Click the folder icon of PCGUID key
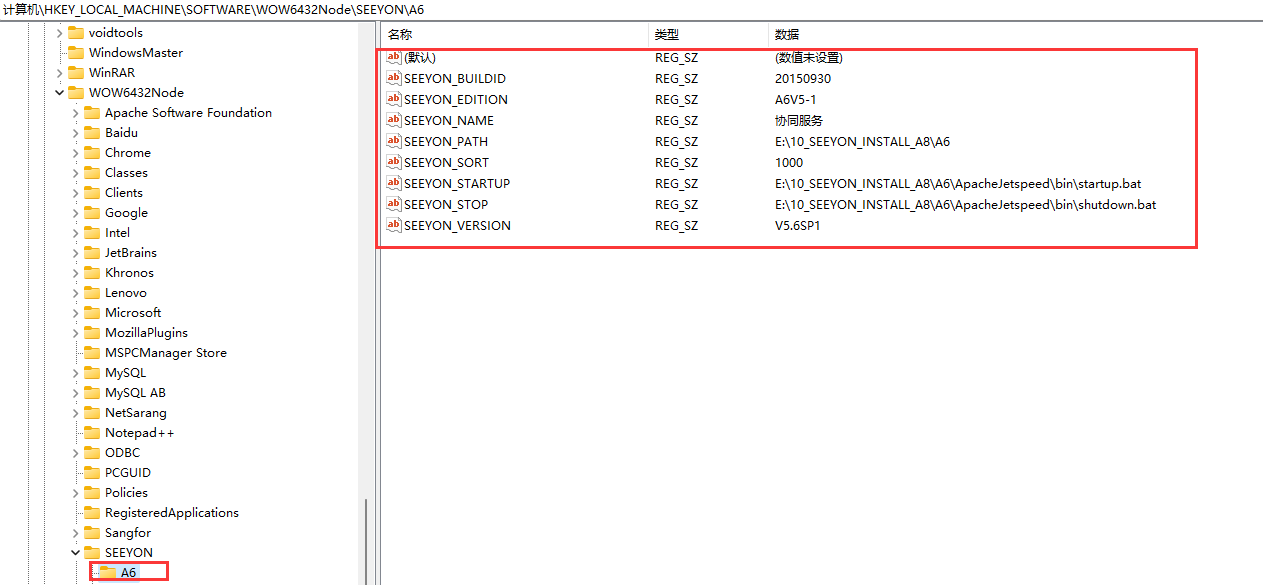The height and width of the screenshot is (585, 1263). pos(92,472)
